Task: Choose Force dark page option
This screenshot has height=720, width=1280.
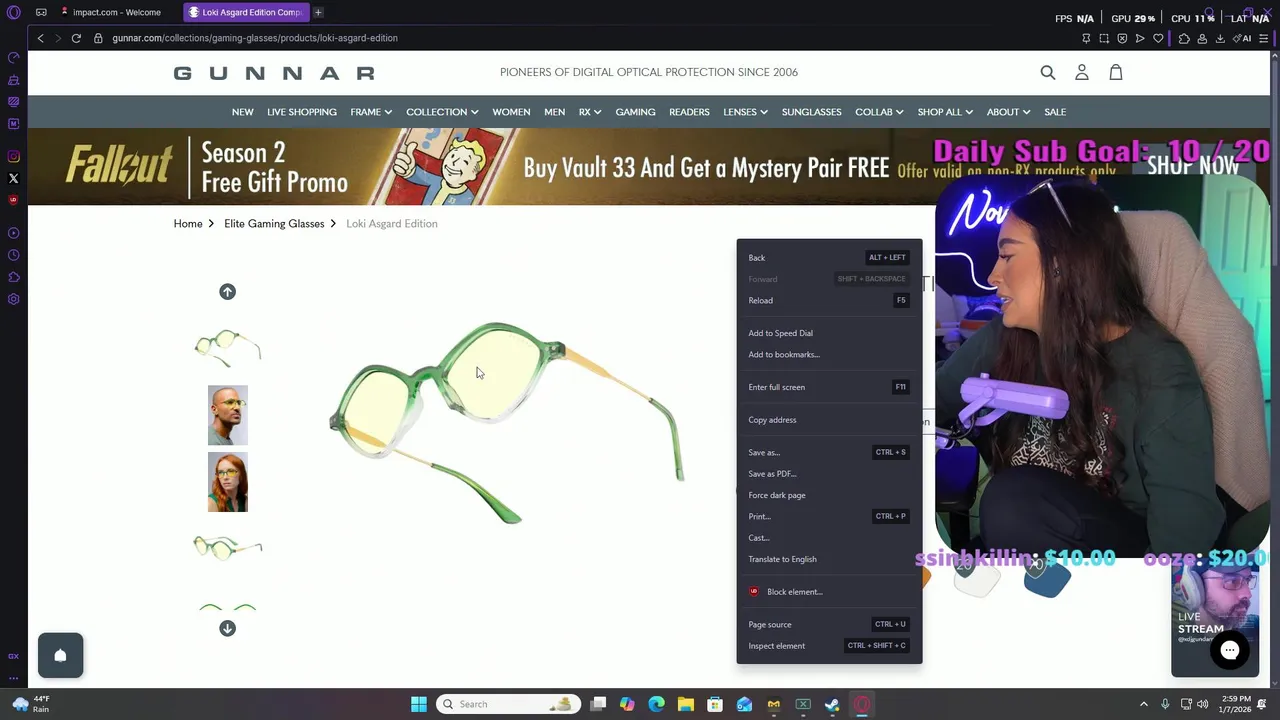Action: (x=829, y=495)
